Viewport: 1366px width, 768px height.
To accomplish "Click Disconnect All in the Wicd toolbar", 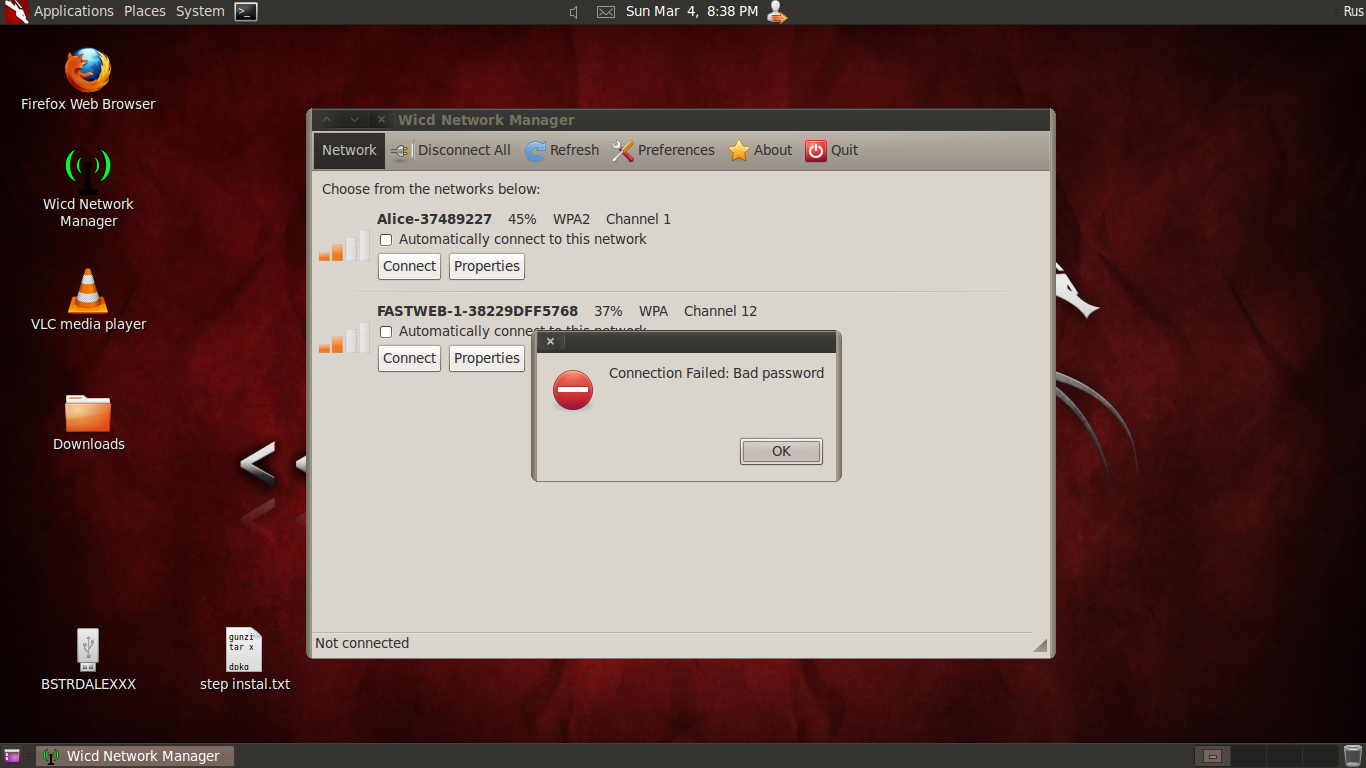I will tap(451, 150).
